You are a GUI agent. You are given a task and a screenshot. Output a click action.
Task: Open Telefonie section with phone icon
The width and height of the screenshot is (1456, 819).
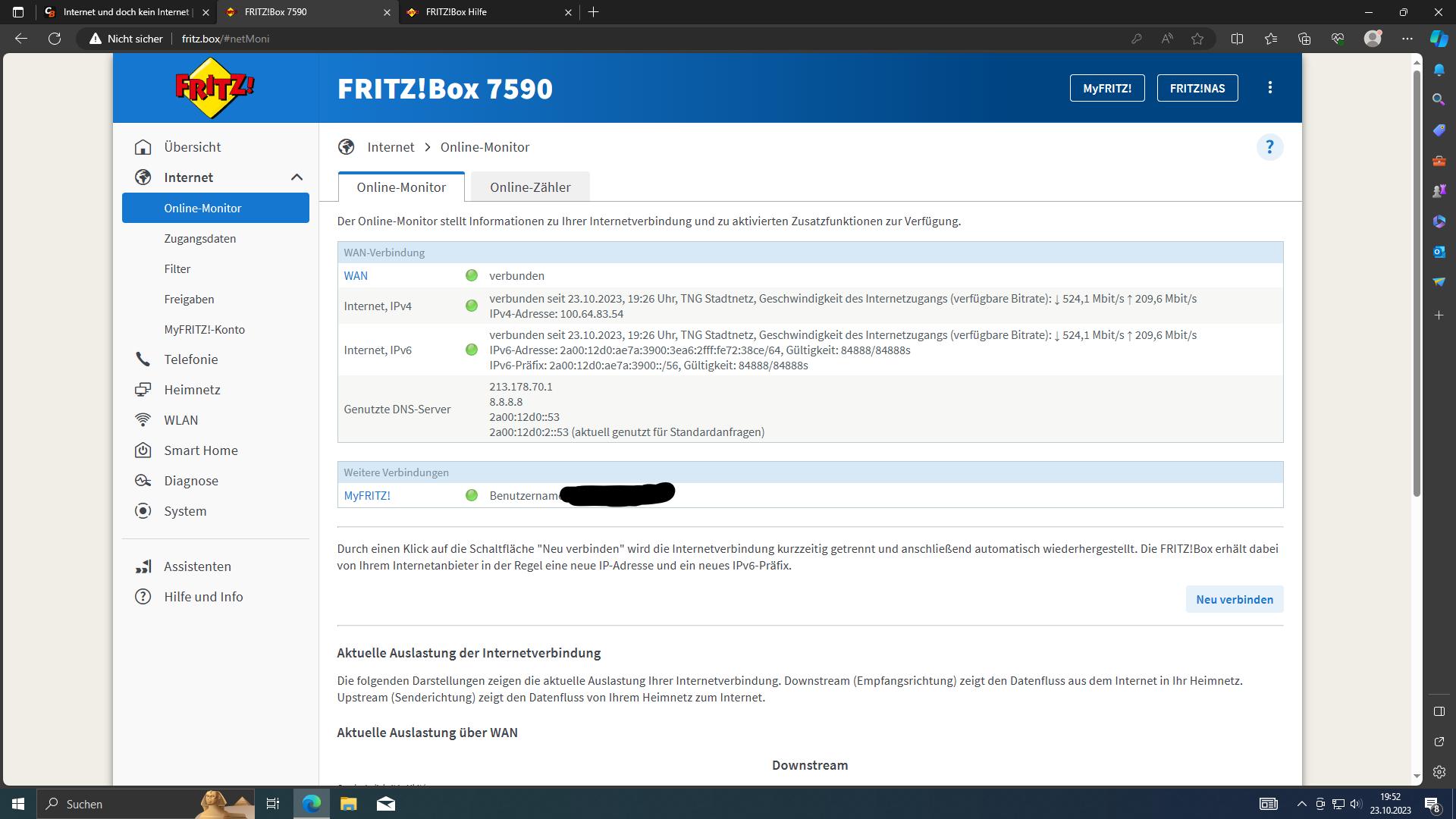click(190, 359)
